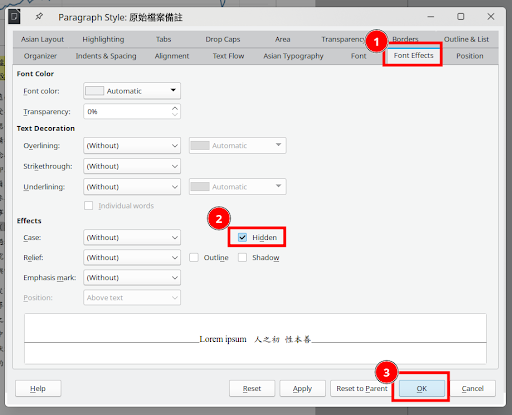Switch to the Highlighting tab
Screen dimensions: 512x415
[103, 39]
